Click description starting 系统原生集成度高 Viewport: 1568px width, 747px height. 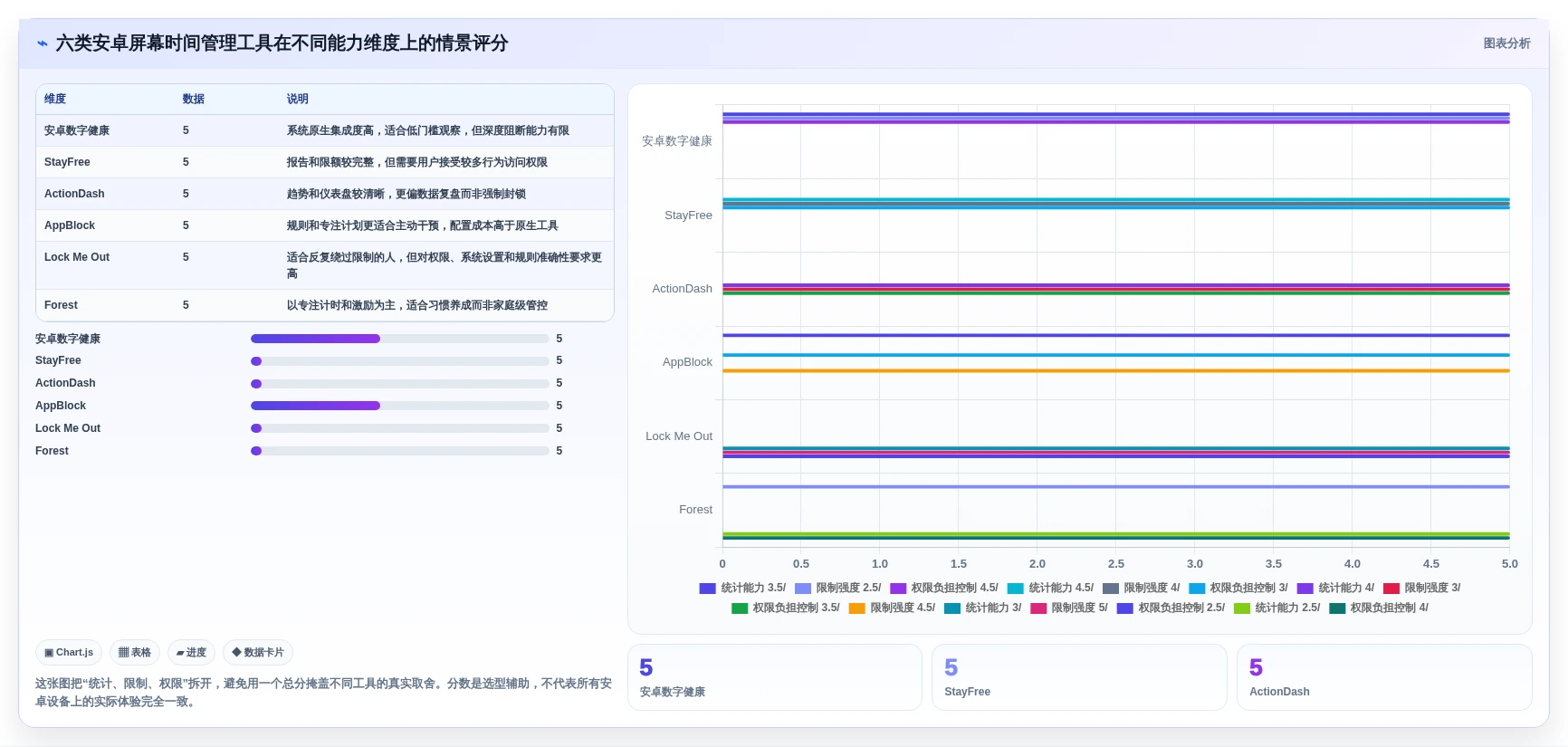pyautogui.click(x=428, y=130)
